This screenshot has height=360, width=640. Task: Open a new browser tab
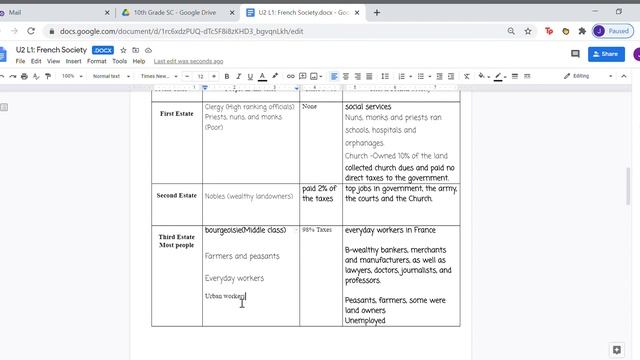[377, 13]
